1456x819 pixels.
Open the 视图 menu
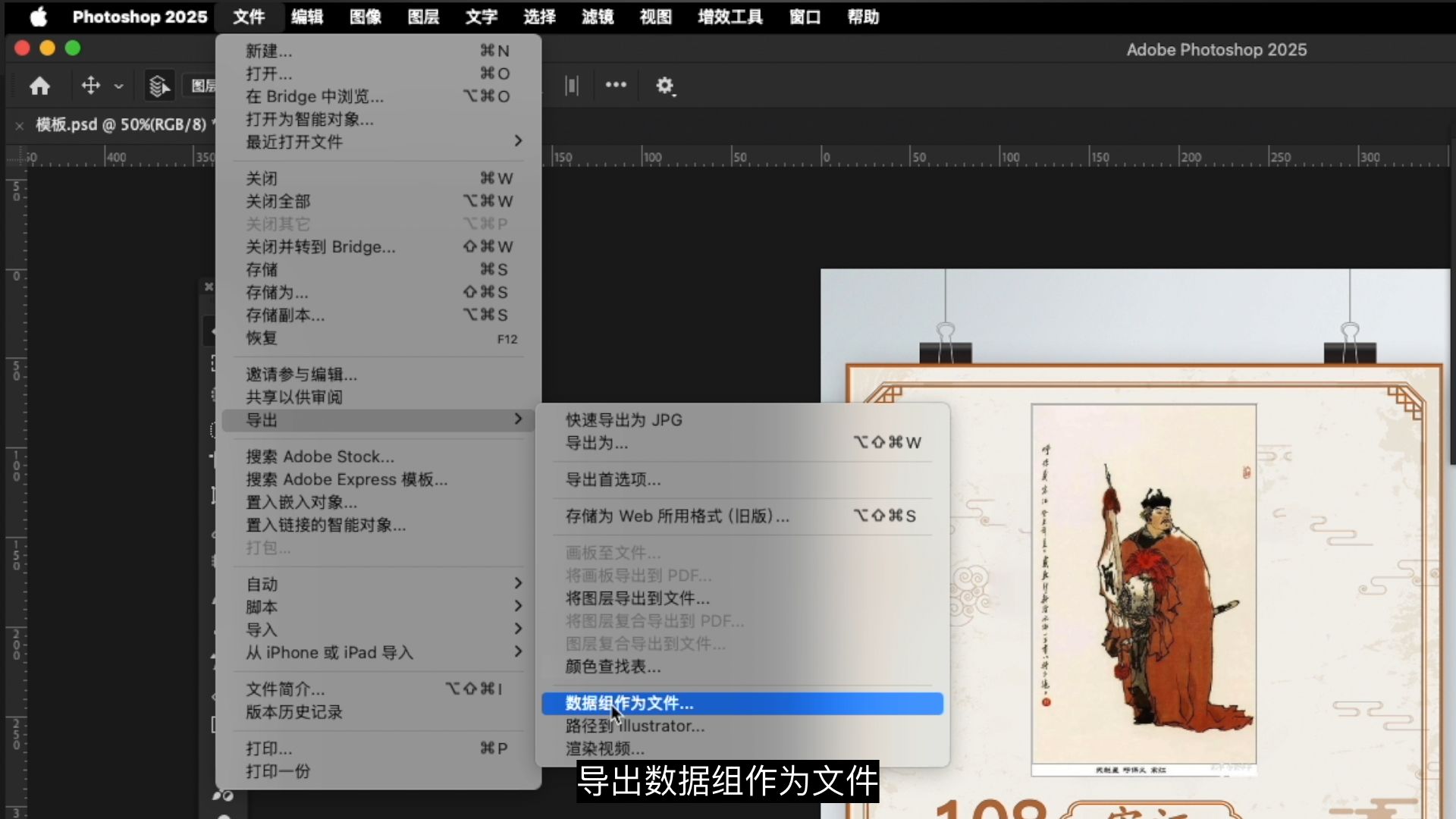[x=656, y=17]
